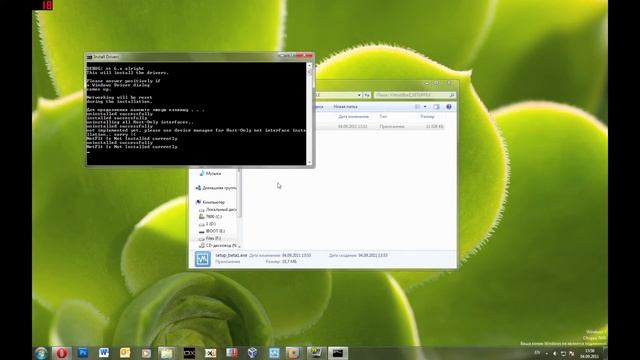The image size is (640, 360).
Task: Open the Windows Start orb
Action: [x=41, y=353]
